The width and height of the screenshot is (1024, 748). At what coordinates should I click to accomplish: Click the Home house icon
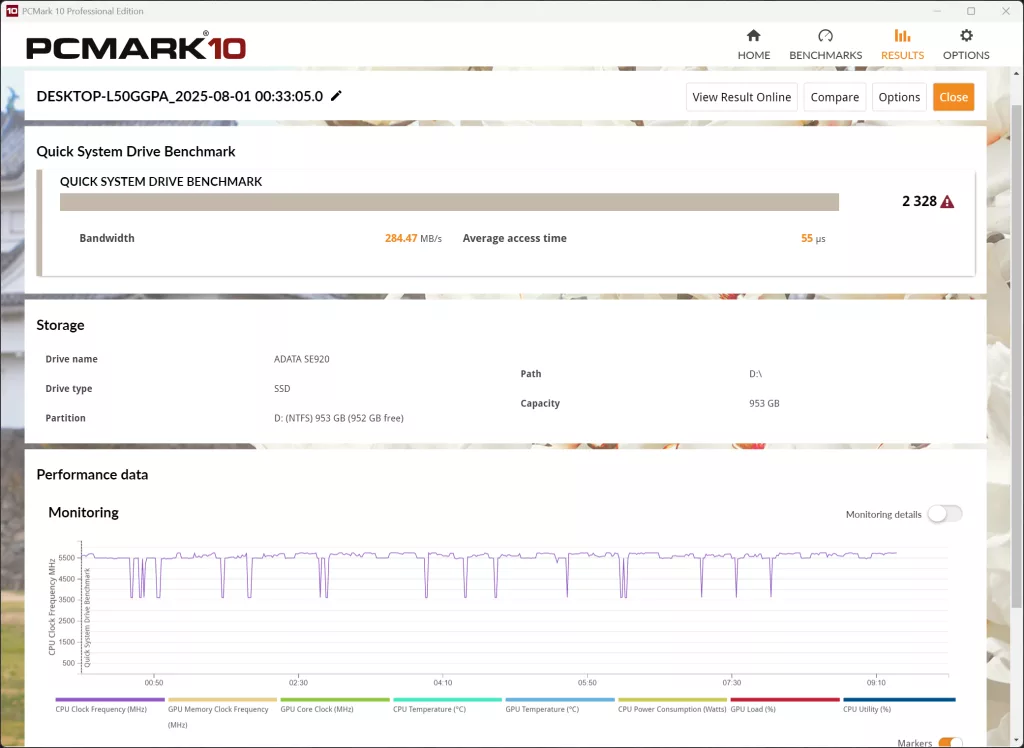pos(754,35)
